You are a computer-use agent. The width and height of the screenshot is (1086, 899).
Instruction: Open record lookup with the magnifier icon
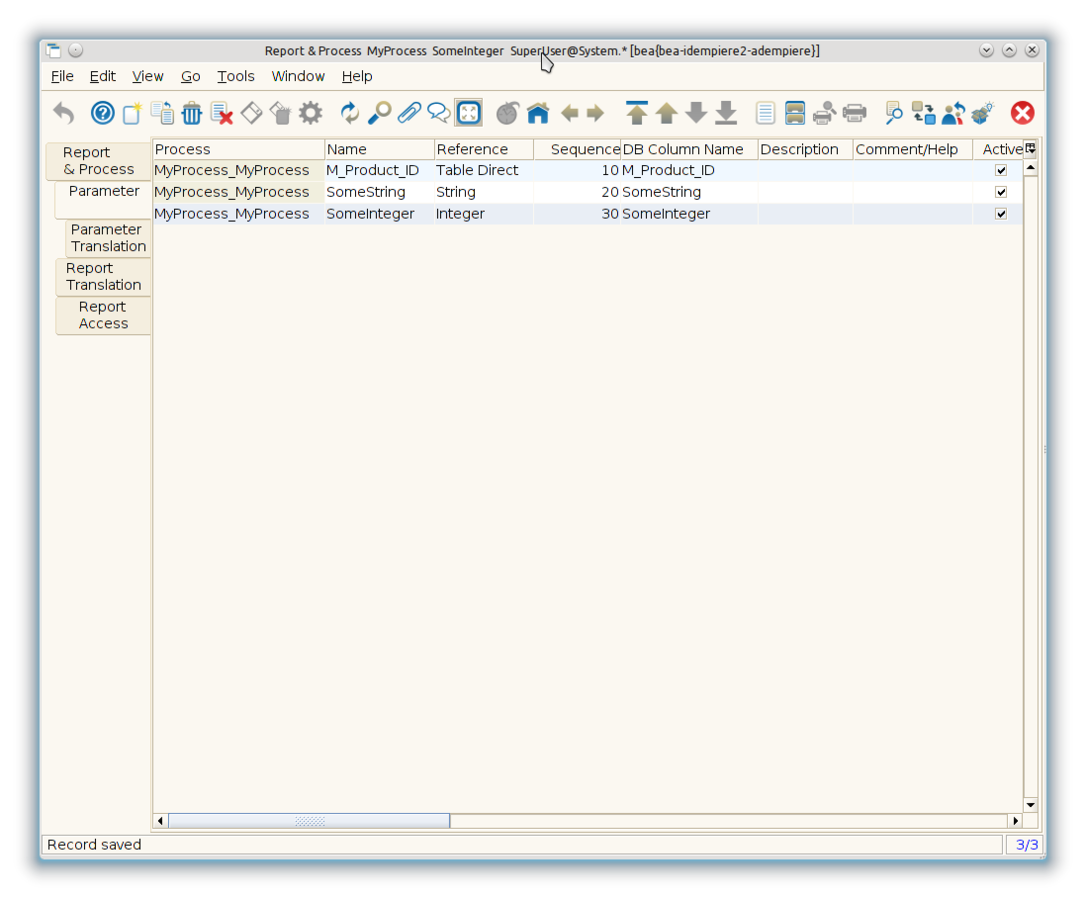(379, 113)
